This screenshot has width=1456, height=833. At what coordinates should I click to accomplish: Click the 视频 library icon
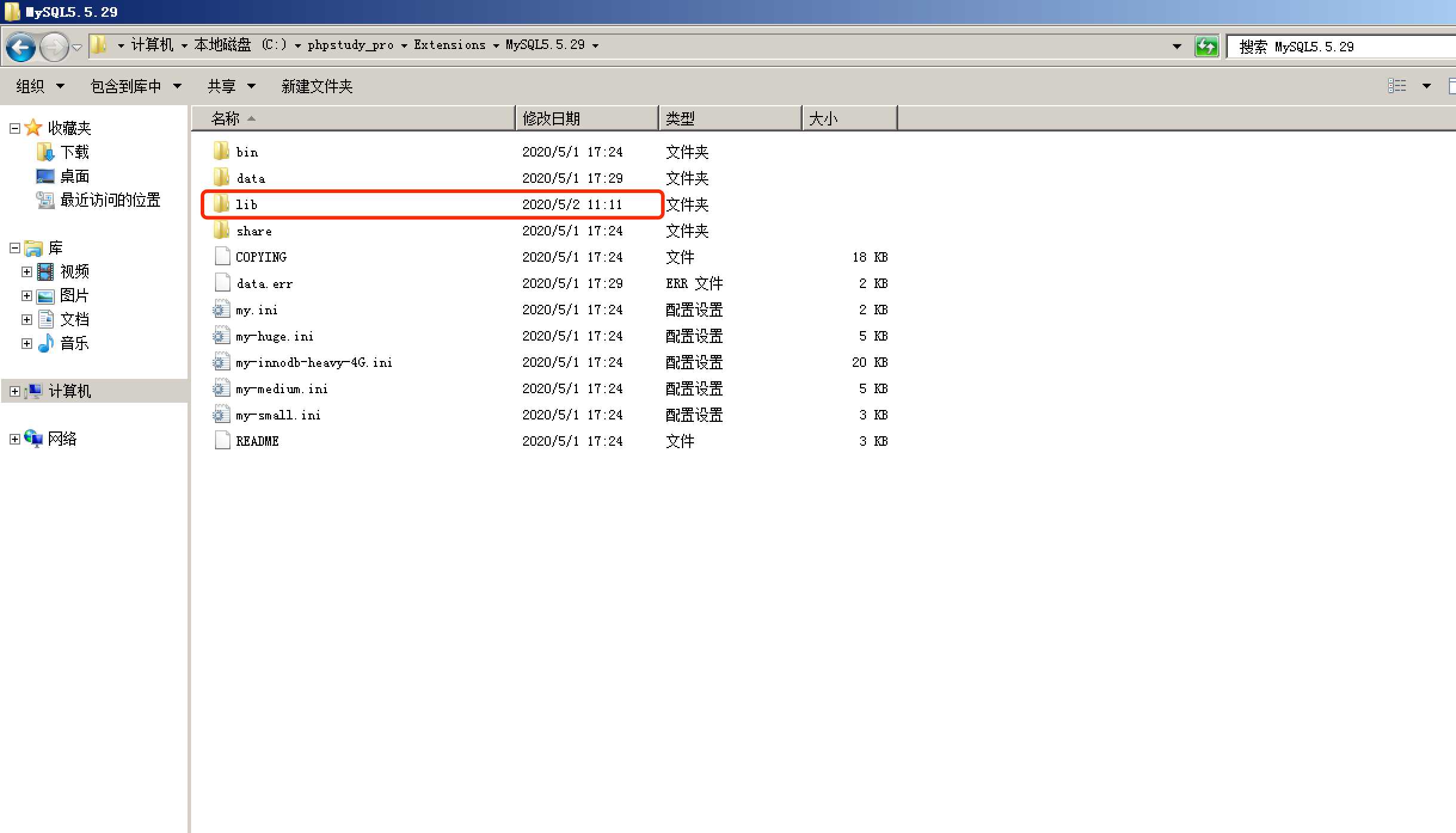coord(45,271)
